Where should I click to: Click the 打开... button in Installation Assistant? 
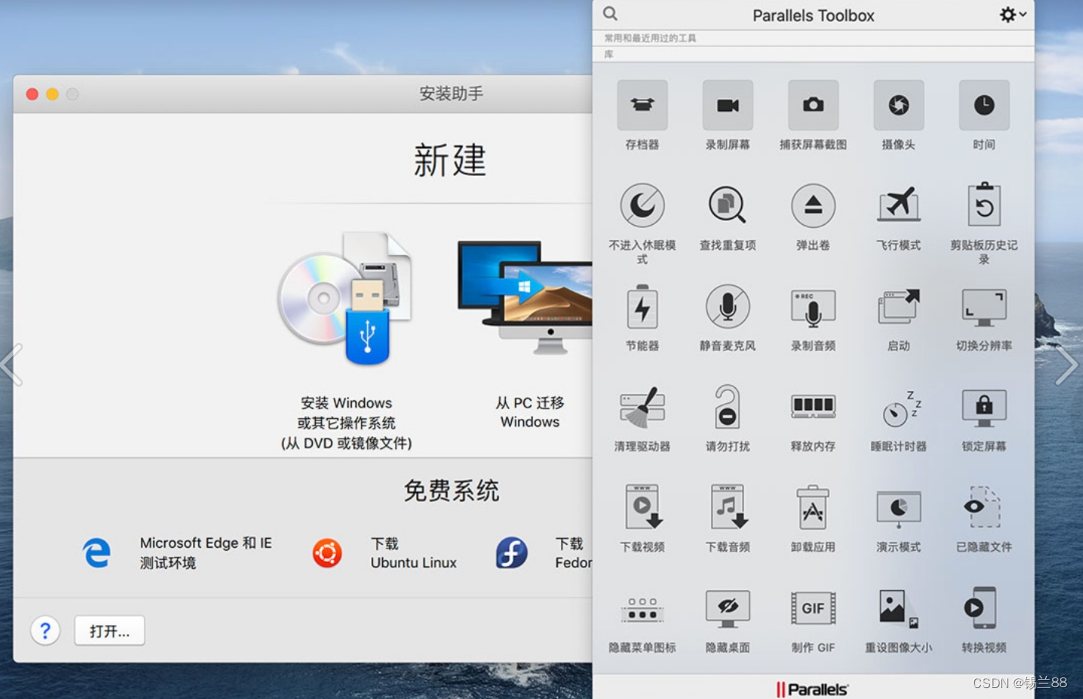point(109,631)
